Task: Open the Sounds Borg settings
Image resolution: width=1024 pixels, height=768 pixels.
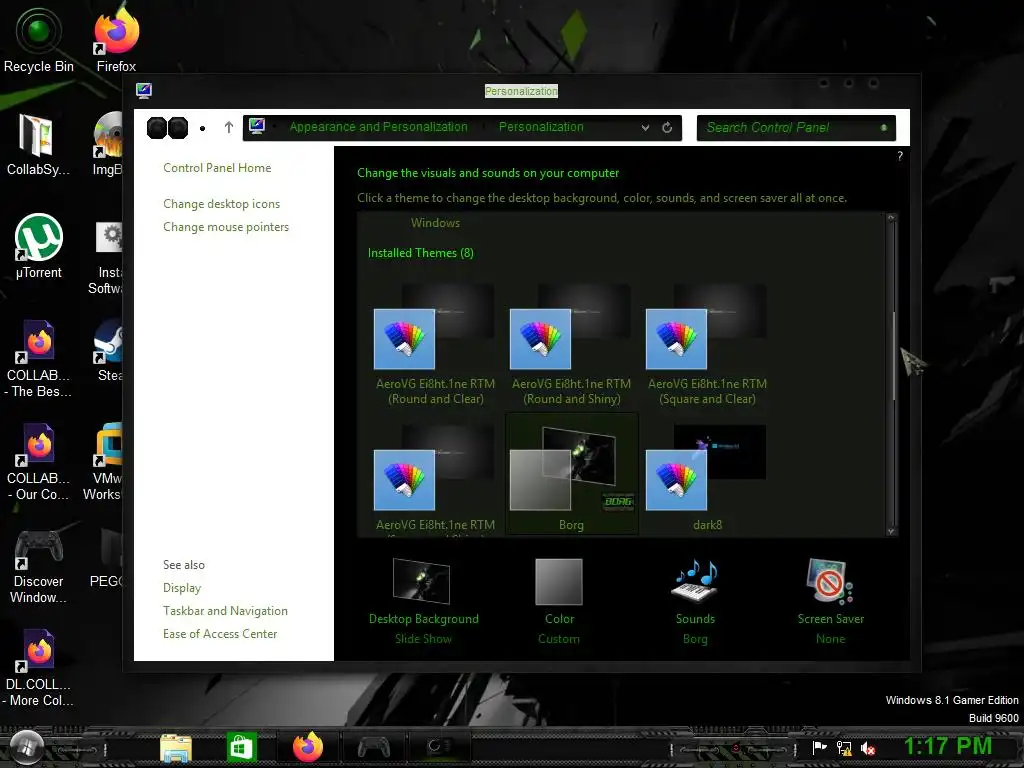Action: pos(695,601)
